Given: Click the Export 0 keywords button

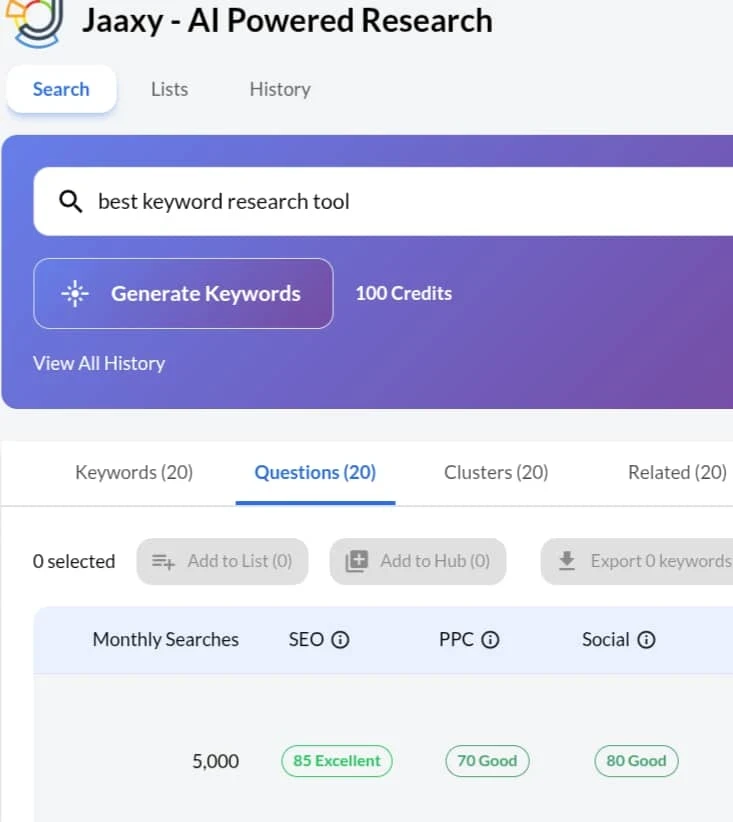Looking at the screenshot, I should pyautogui.click(x=637, y=561).
